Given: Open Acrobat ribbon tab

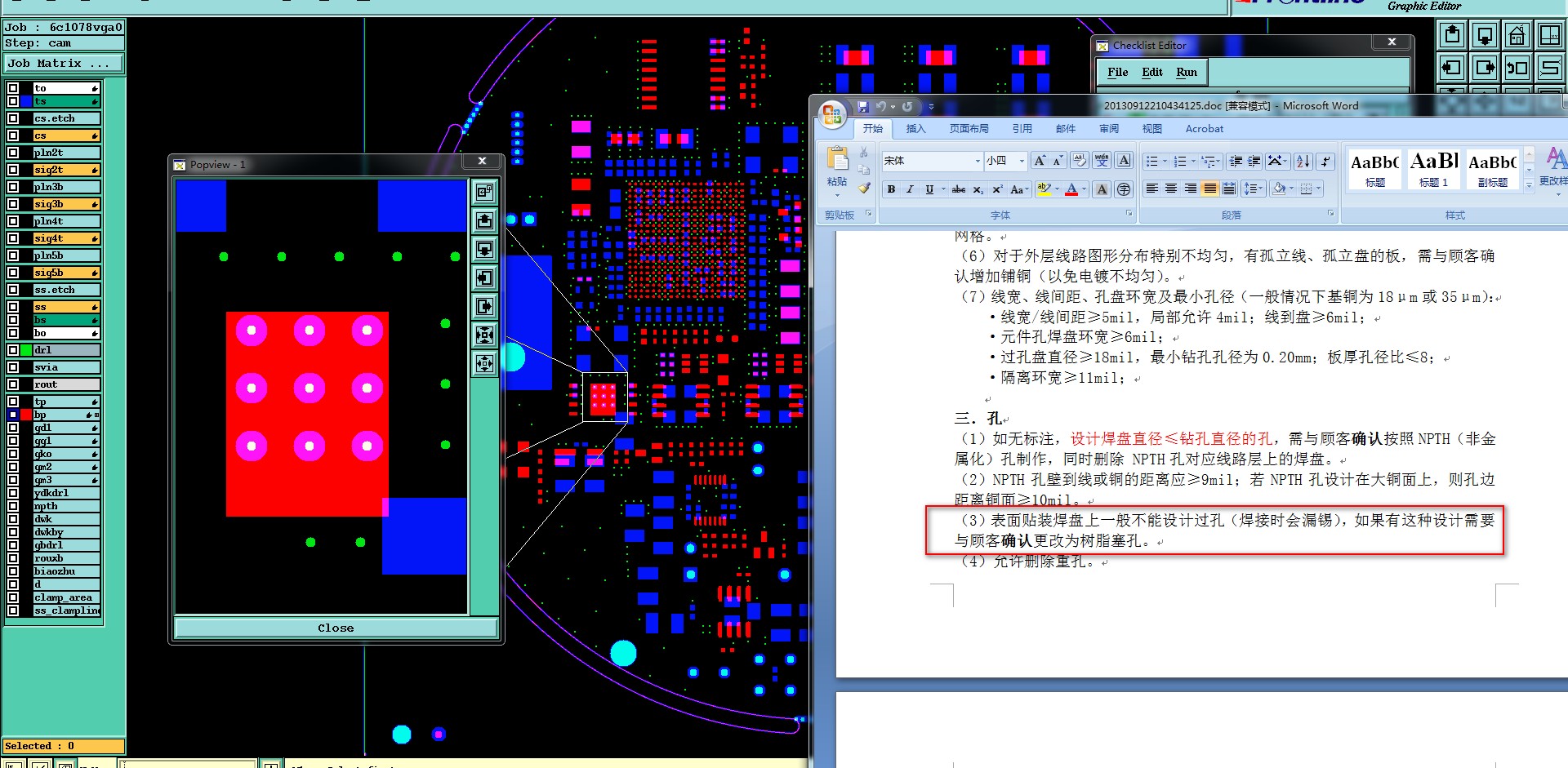Looking at the screenshot, I should point(1205,129).
